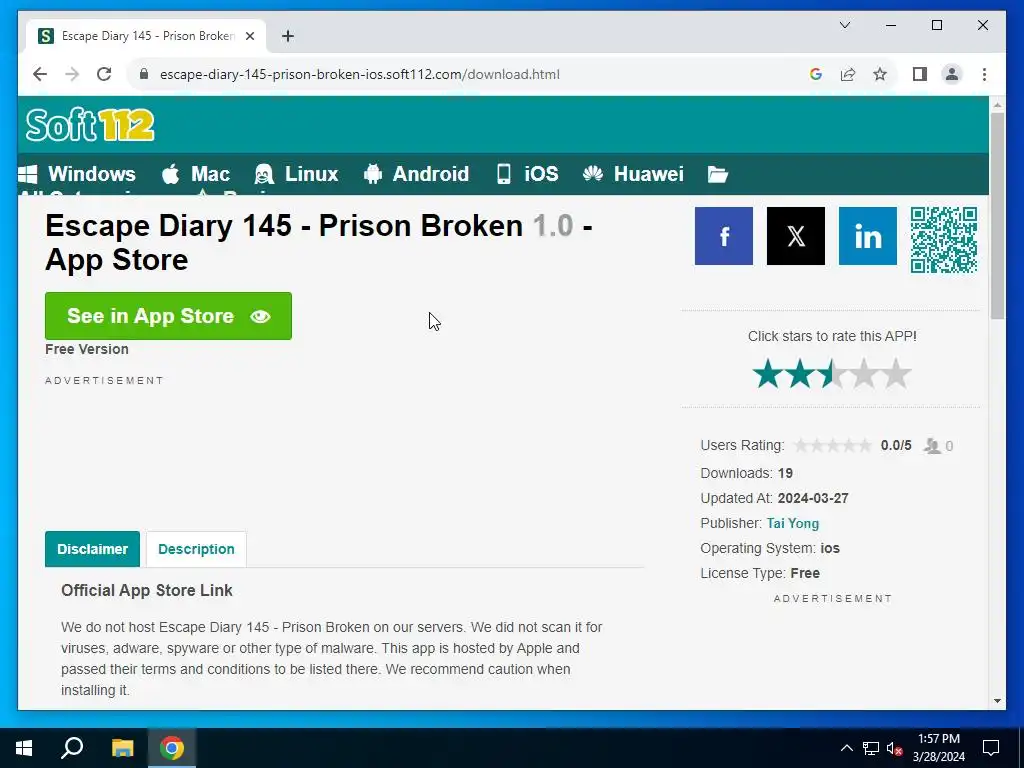Click the Updated At 2024-03-27 text

coord(775,498)
